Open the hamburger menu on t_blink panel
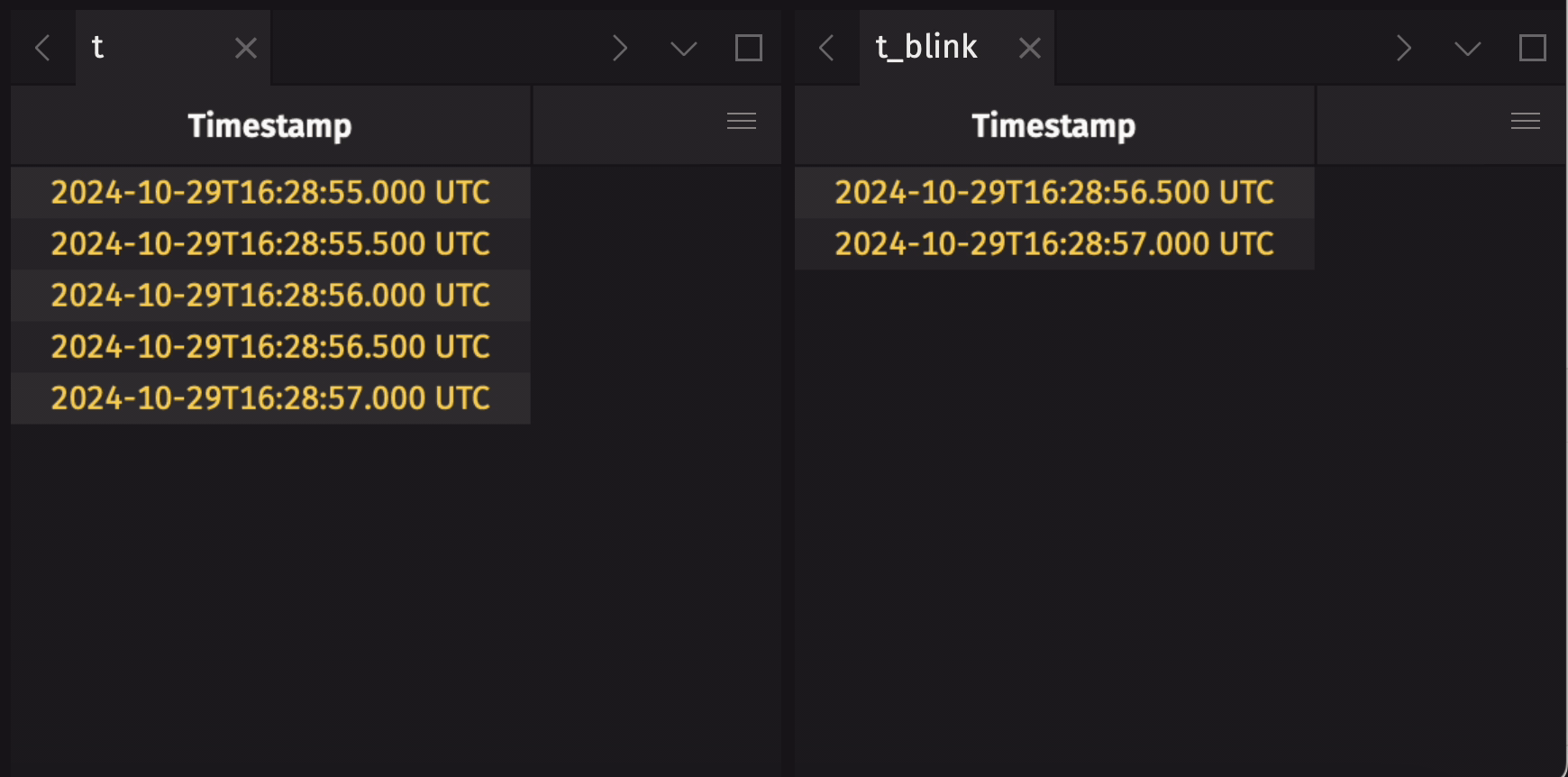Screen dimensions: 1568x777 (x=1526, y=121)
